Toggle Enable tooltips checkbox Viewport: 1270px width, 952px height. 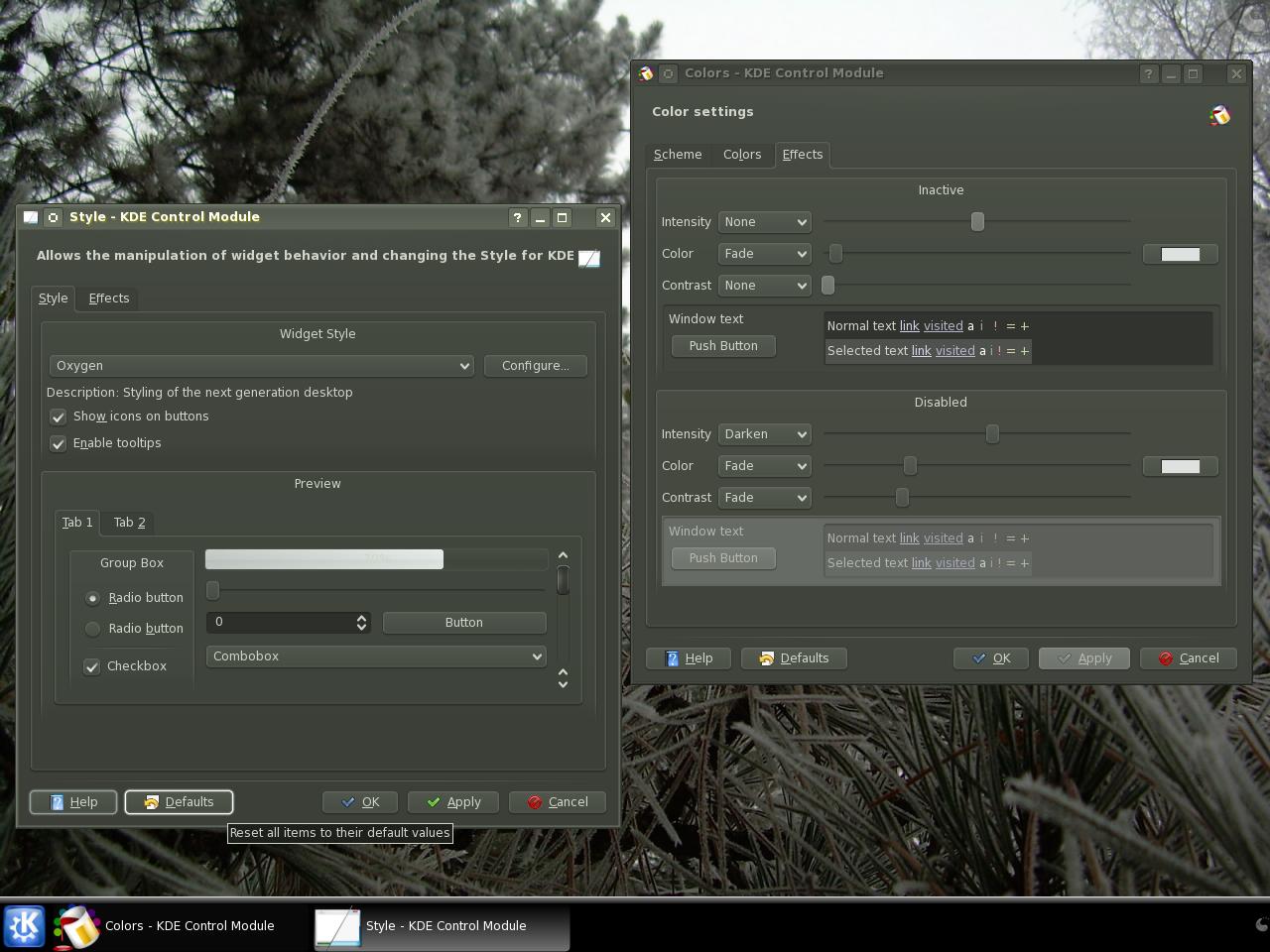click(x=59, y=443)
